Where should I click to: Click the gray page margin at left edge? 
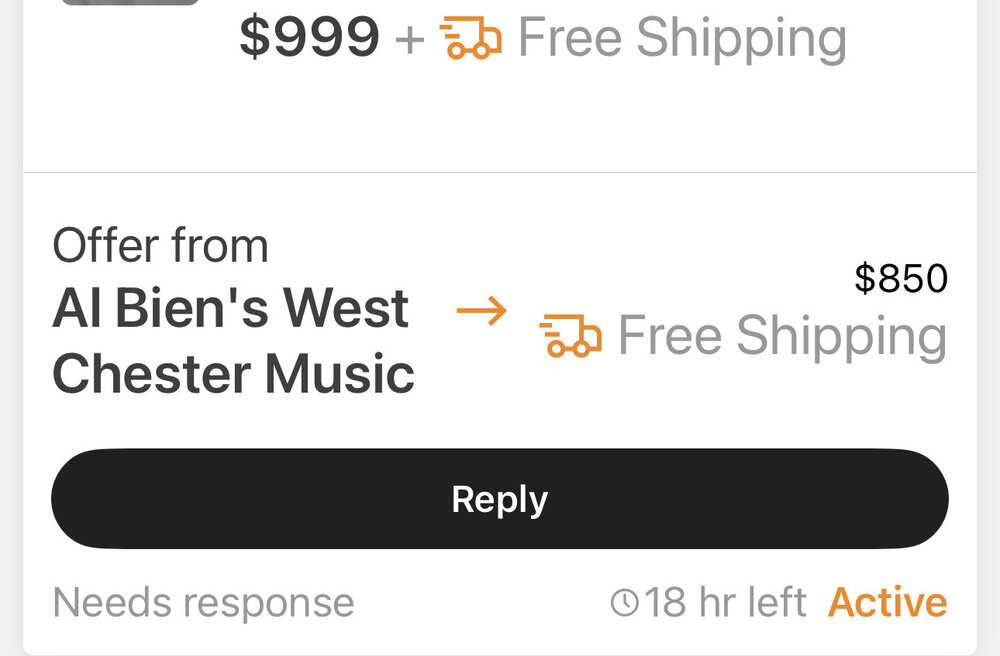[10, 328]
